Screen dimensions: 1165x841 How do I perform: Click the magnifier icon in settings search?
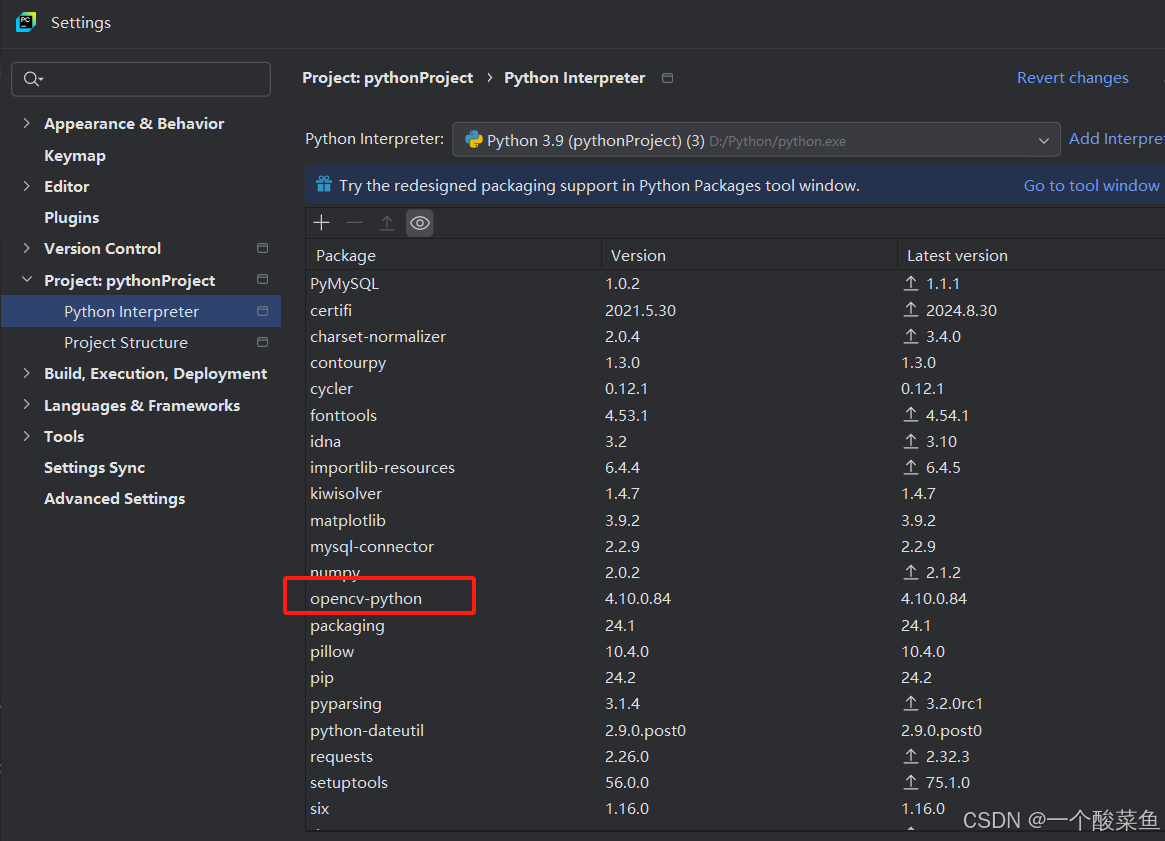coord(33,79)
